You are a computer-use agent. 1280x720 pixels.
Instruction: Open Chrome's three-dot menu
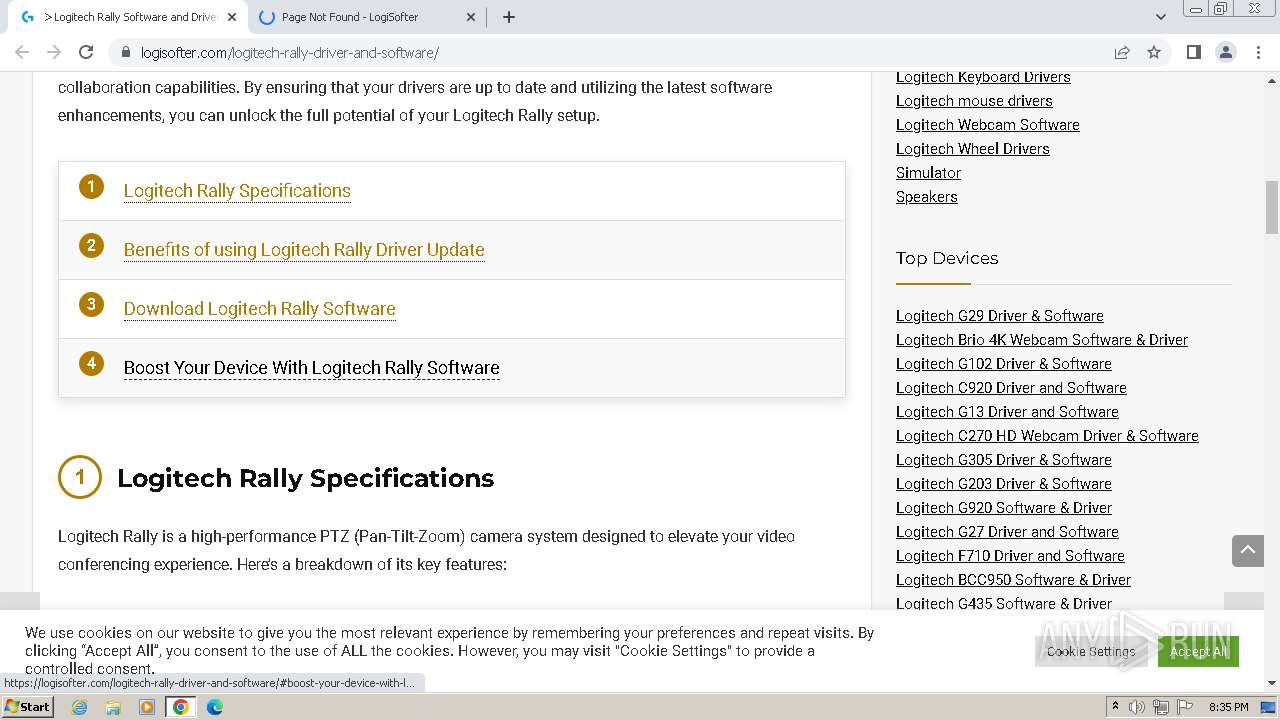pyautogui.click(x=1258, y=52)
